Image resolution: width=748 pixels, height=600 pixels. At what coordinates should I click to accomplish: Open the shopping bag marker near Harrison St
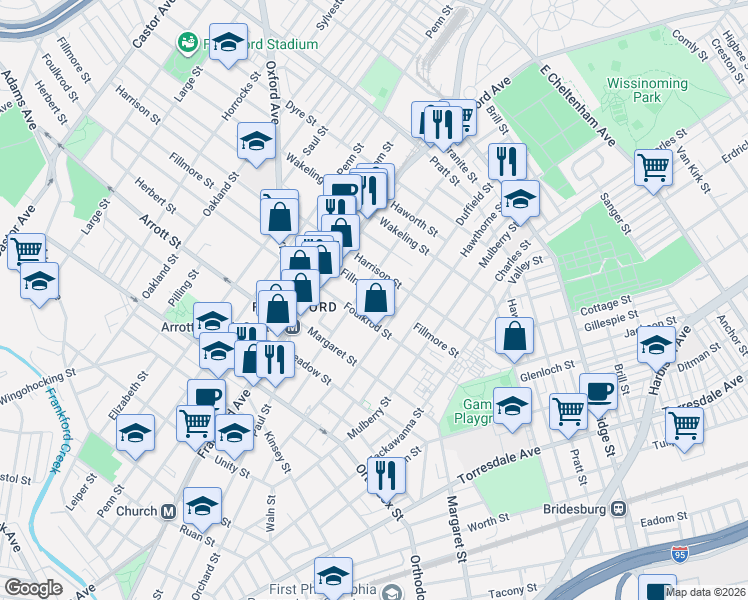375,298
